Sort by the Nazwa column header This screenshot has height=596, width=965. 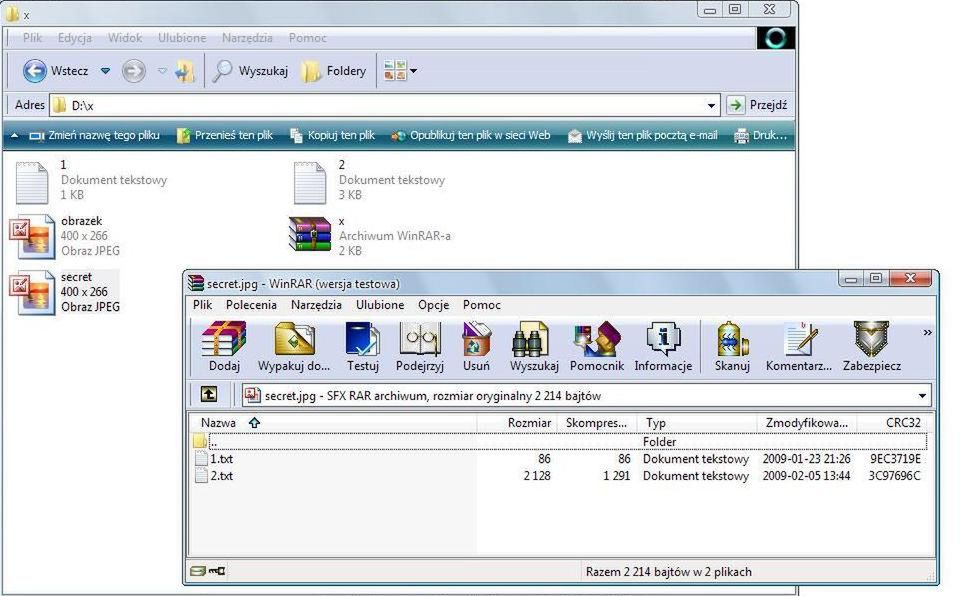332,422
